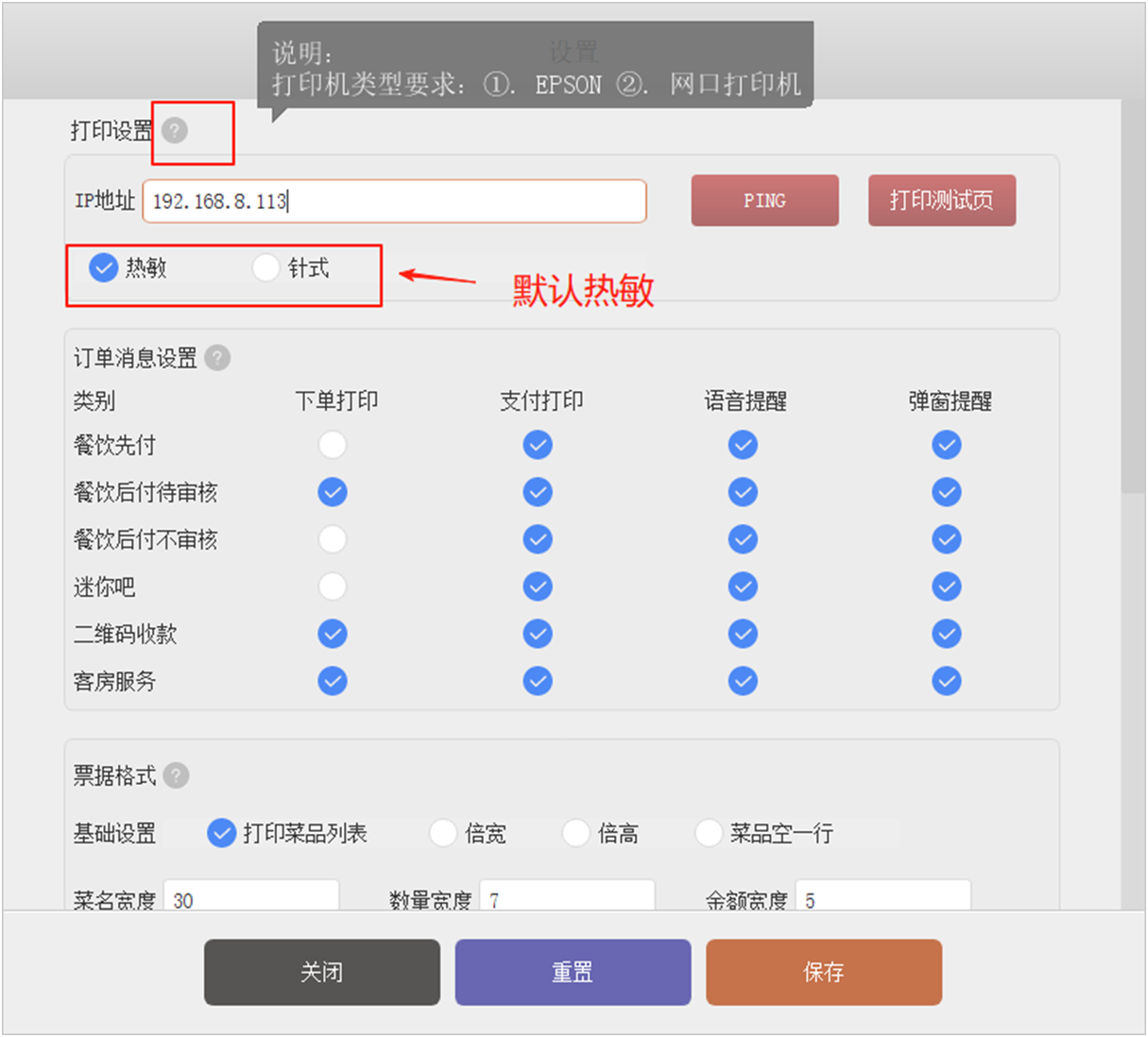Turn off 语音提醒 for 二维码收款
The image size is (1148, 1037).
click(743, 634)
